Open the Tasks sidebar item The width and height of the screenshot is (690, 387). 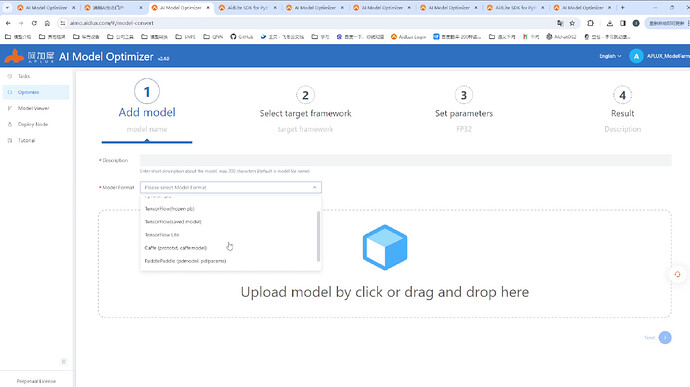(x=24, y=76)
